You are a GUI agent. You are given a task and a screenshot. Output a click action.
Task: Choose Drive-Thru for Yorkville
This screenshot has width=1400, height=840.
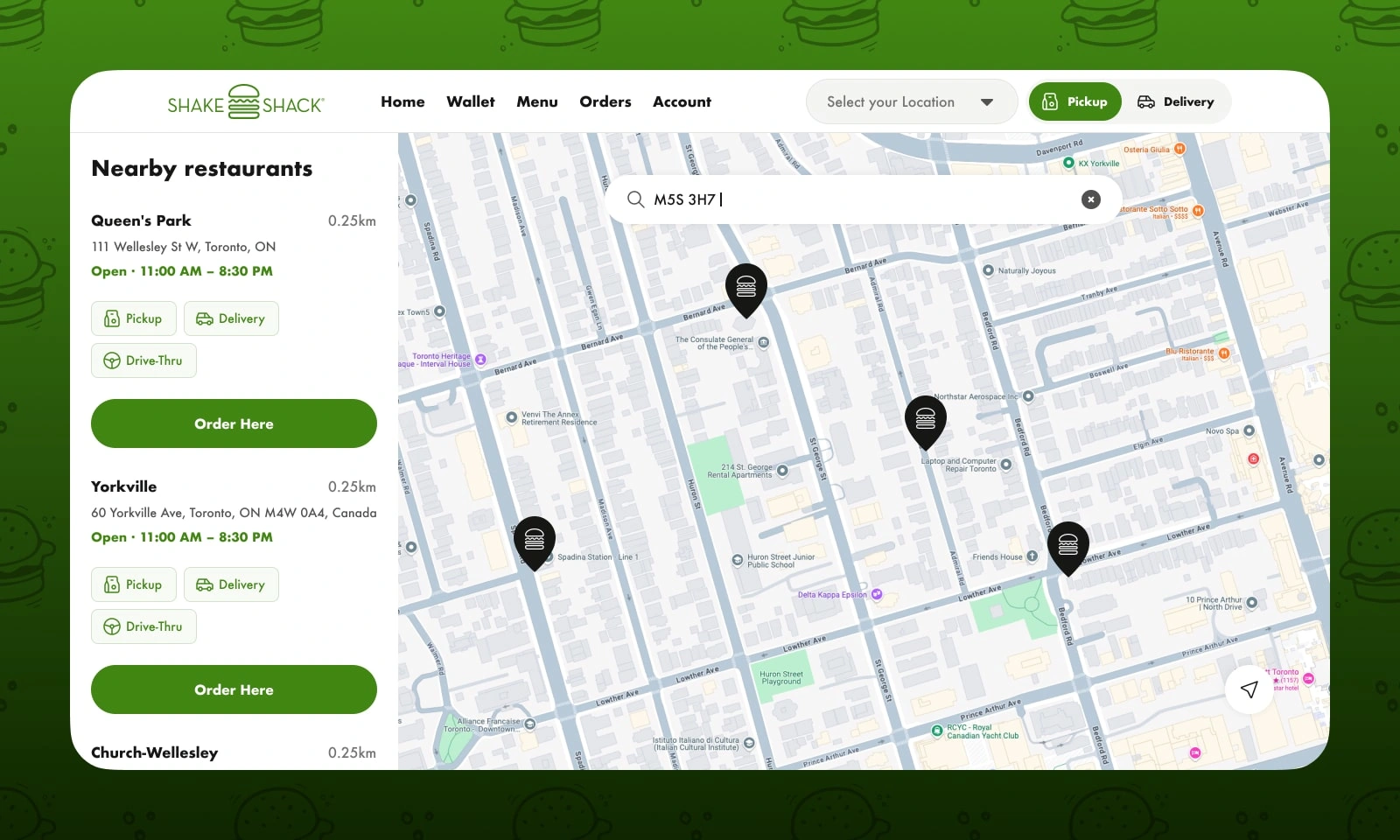(x=143, y=626)
